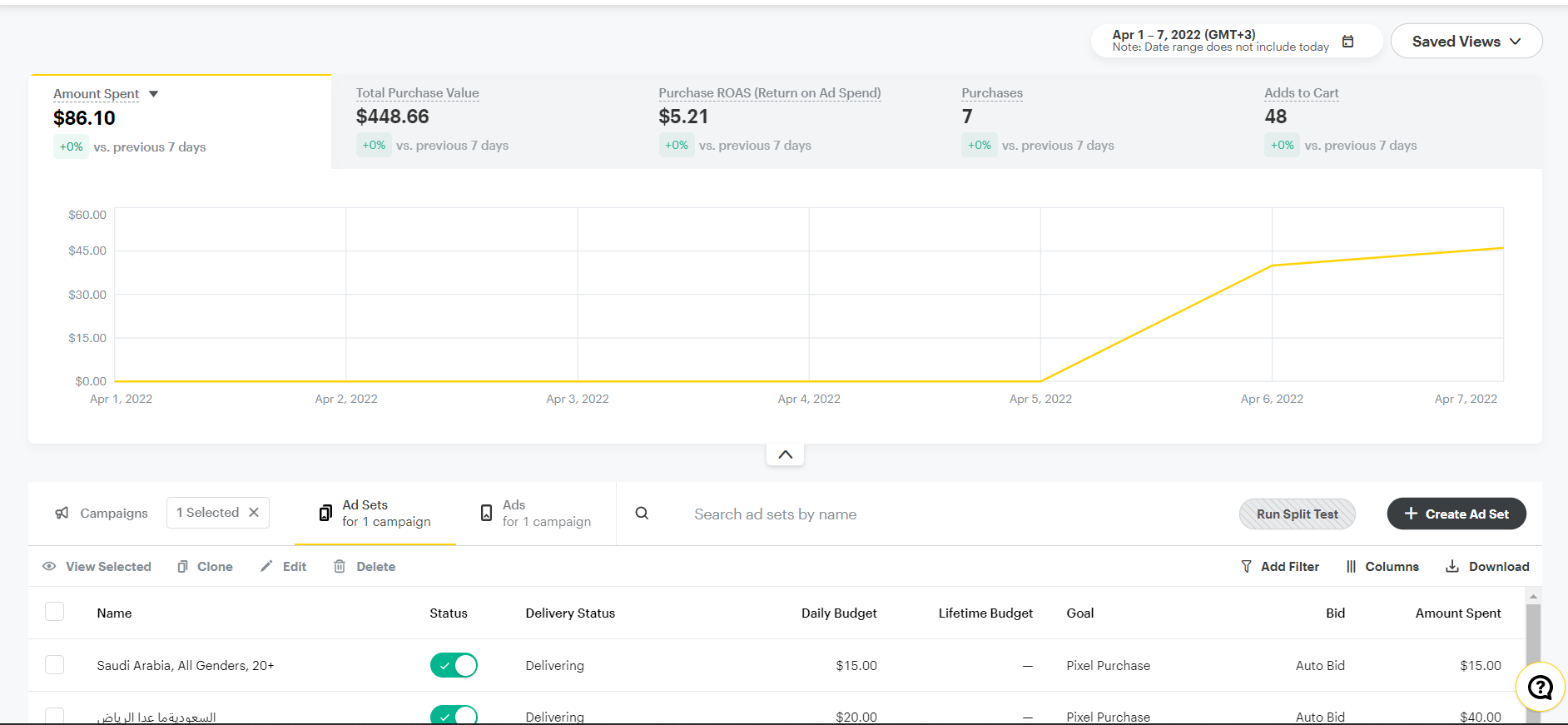This screenshot has height=725, width=1568.
Task: Switch to the Ads tab
Action: (x=536, y=514)
